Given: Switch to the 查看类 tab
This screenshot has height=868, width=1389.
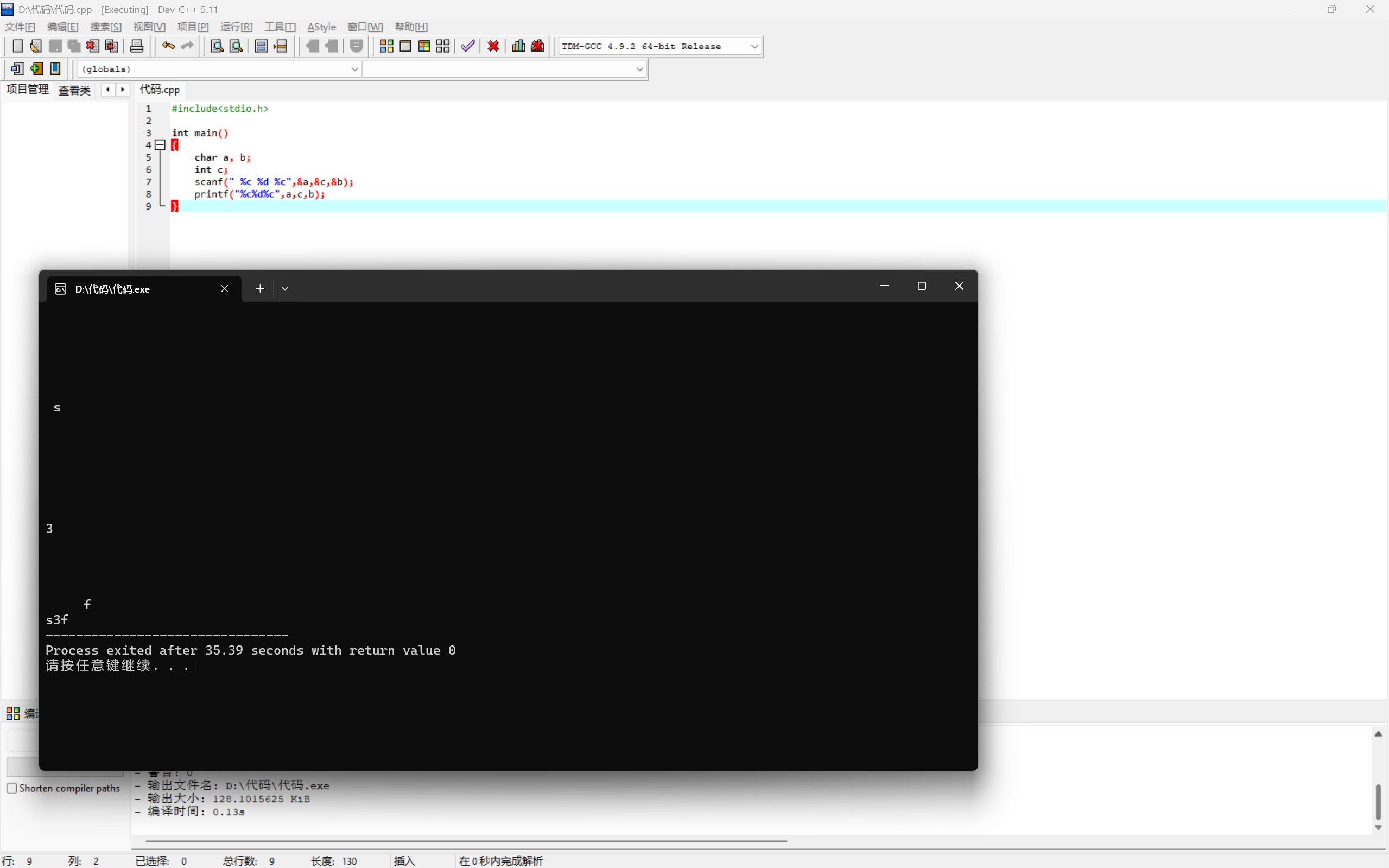Looking at the screenshot, I should coord(74,90).
